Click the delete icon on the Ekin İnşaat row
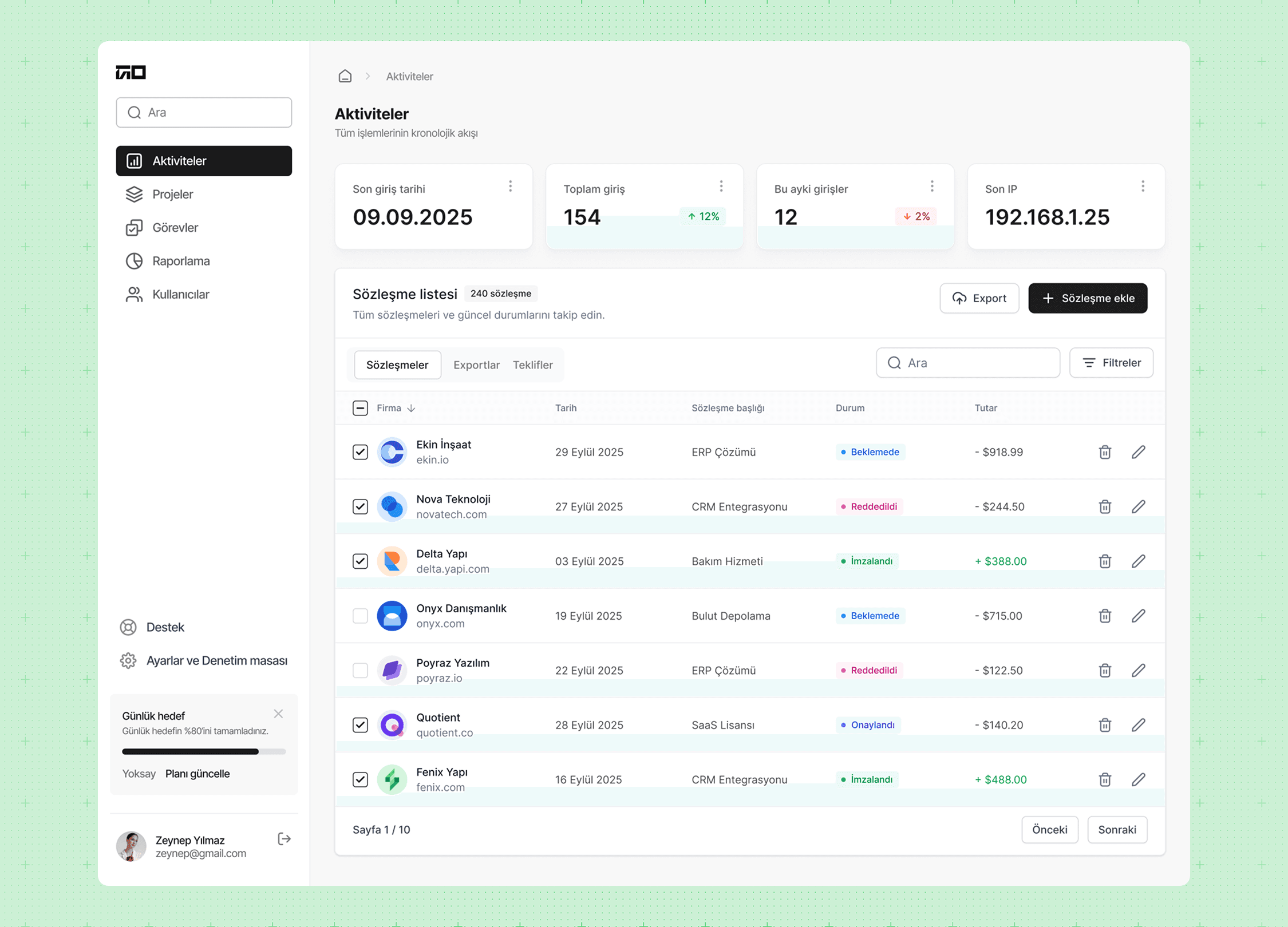 [x=1105, y=452]
